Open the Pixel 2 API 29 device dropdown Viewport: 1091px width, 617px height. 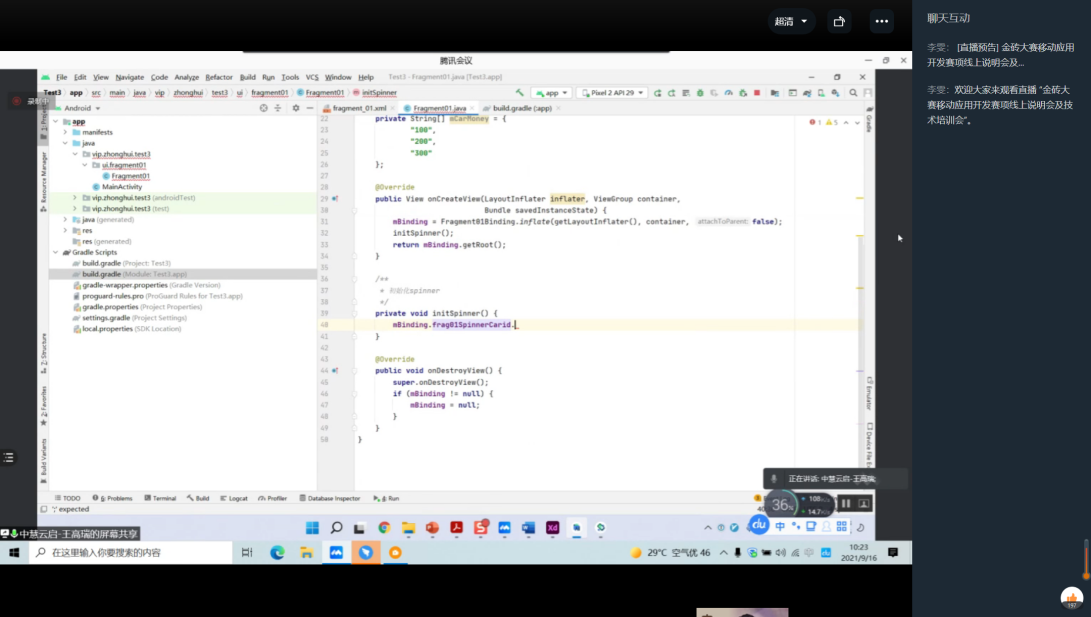point(612,93)
